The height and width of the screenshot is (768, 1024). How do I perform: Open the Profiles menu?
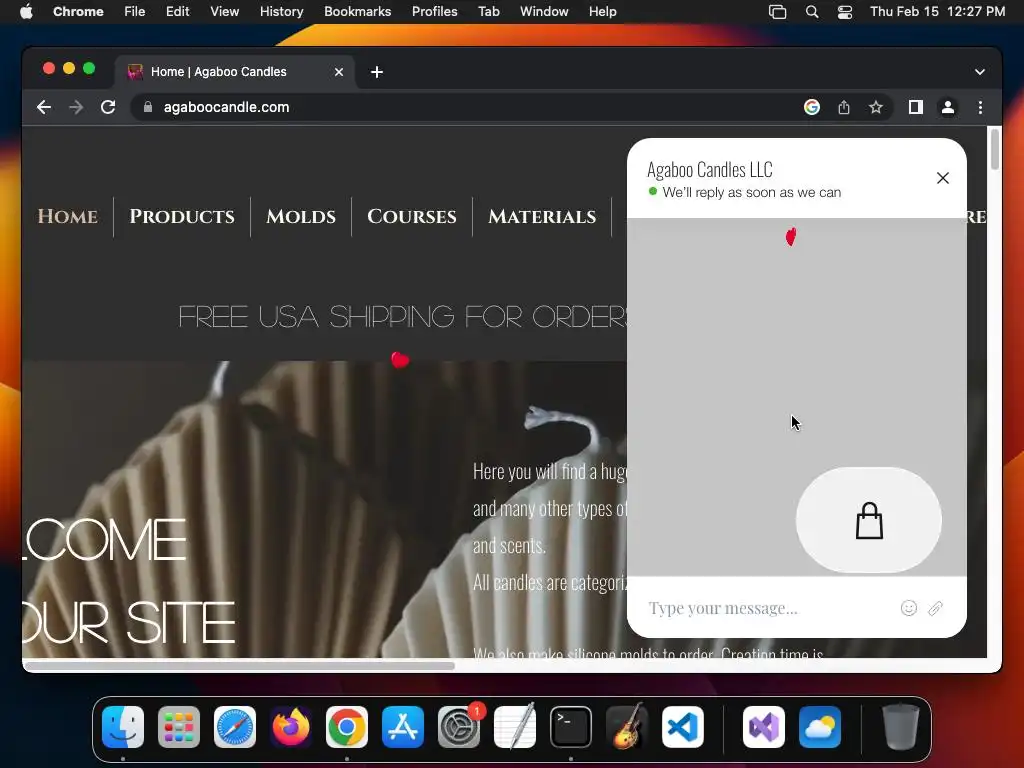[434, 11]
